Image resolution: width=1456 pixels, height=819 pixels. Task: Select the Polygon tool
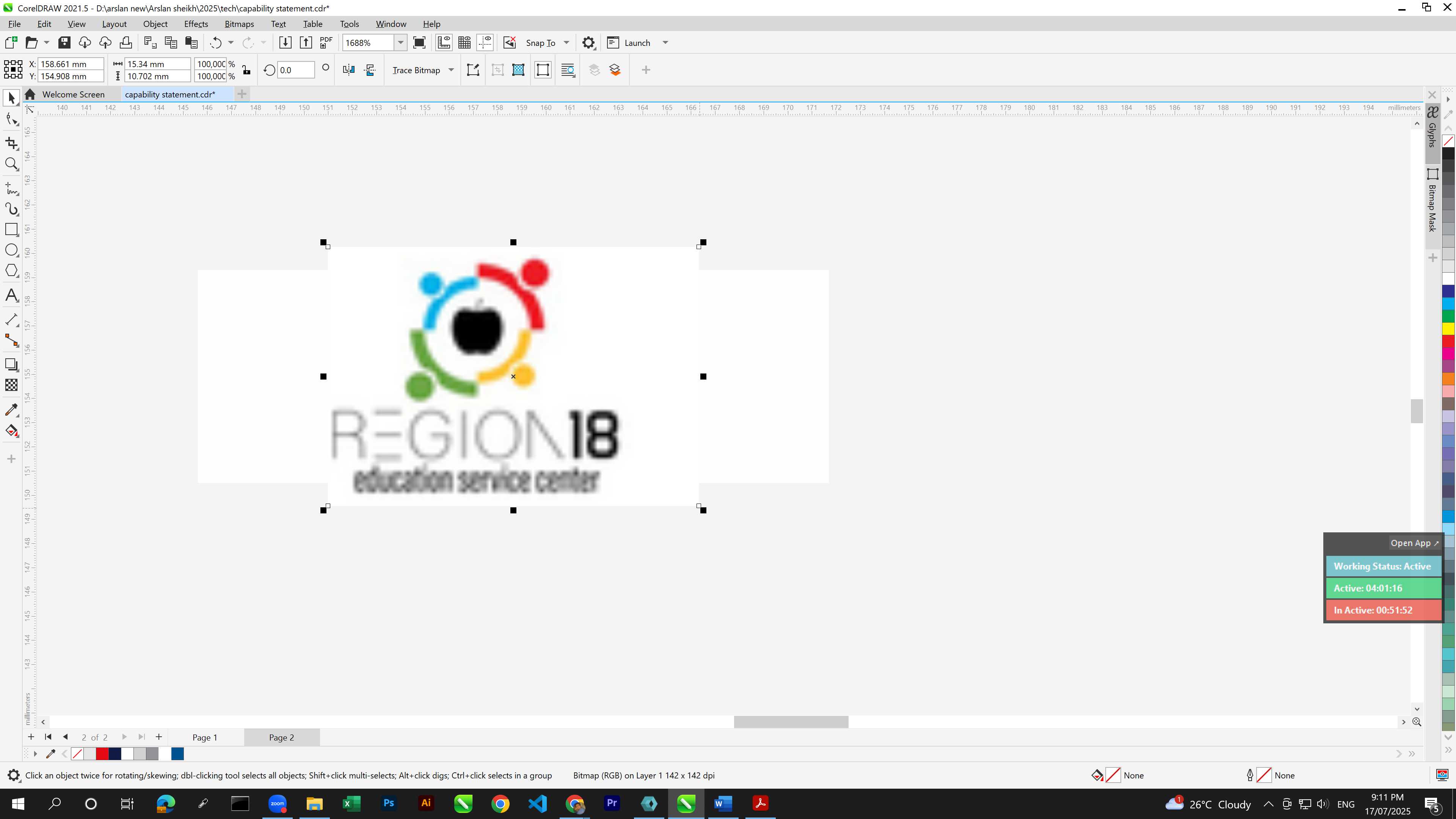(11, 271)
